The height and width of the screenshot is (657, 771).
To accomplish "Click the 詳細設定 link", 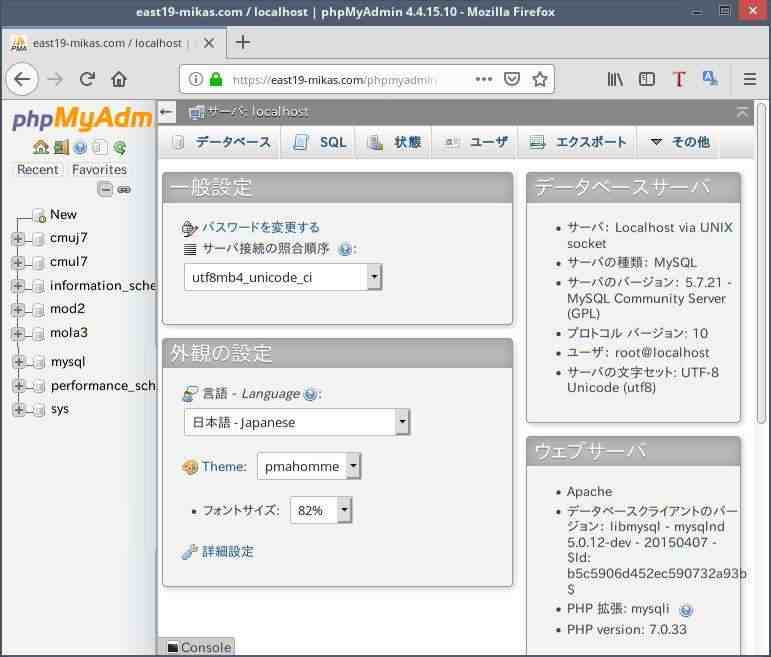I will (227, 552).
